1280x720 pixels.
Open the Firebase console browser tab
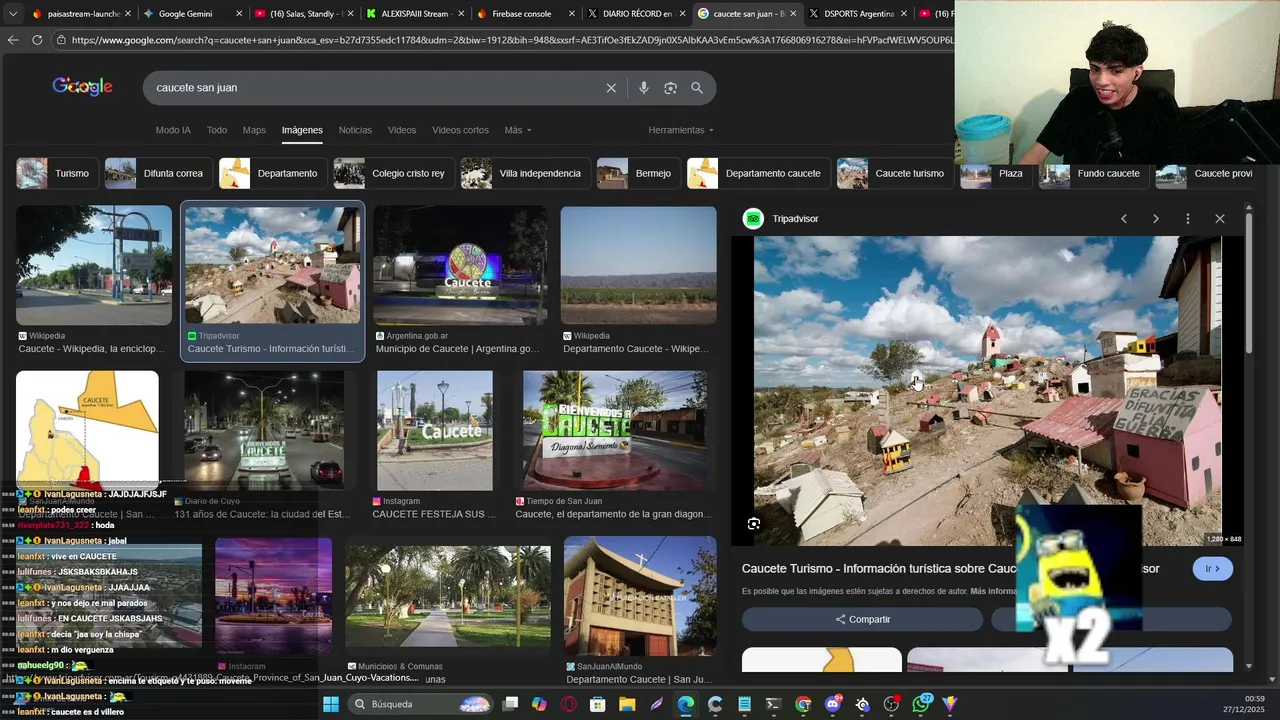tap(522, 14)
